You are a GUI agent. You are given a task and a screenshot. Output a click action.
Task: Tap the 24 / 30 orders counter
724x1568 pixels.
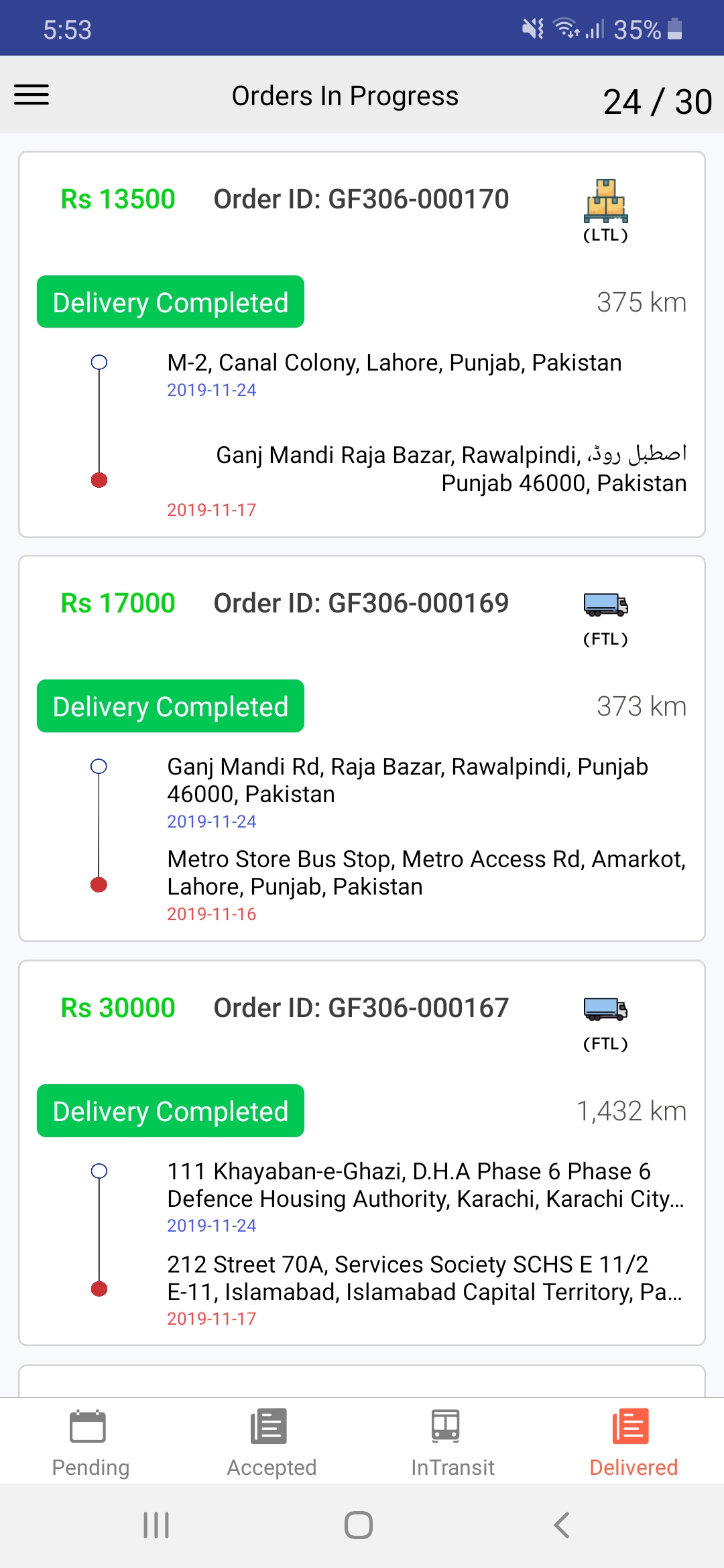tap(658, 102)
